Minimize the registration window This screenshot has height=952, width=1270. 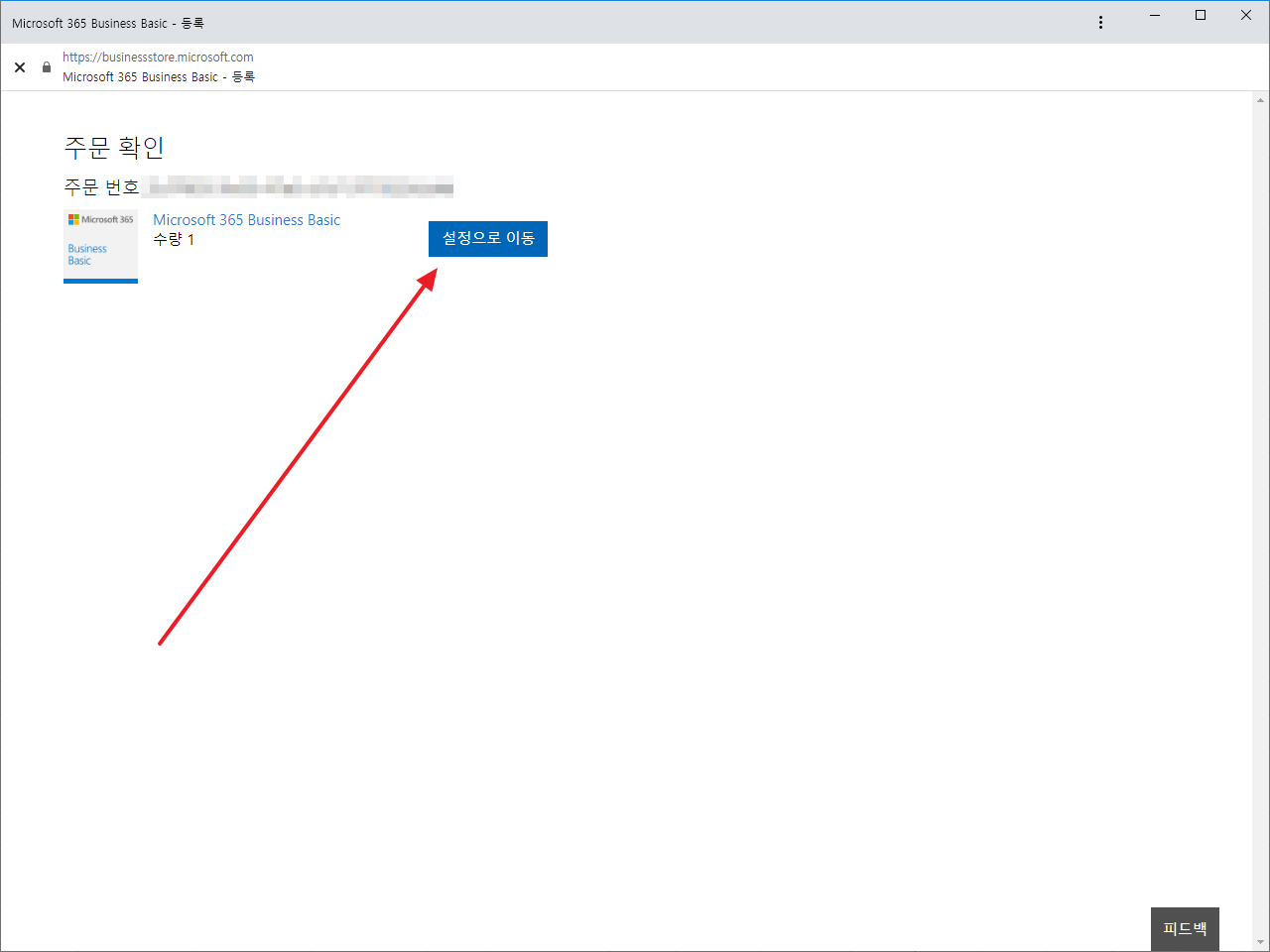[1155, 16]
